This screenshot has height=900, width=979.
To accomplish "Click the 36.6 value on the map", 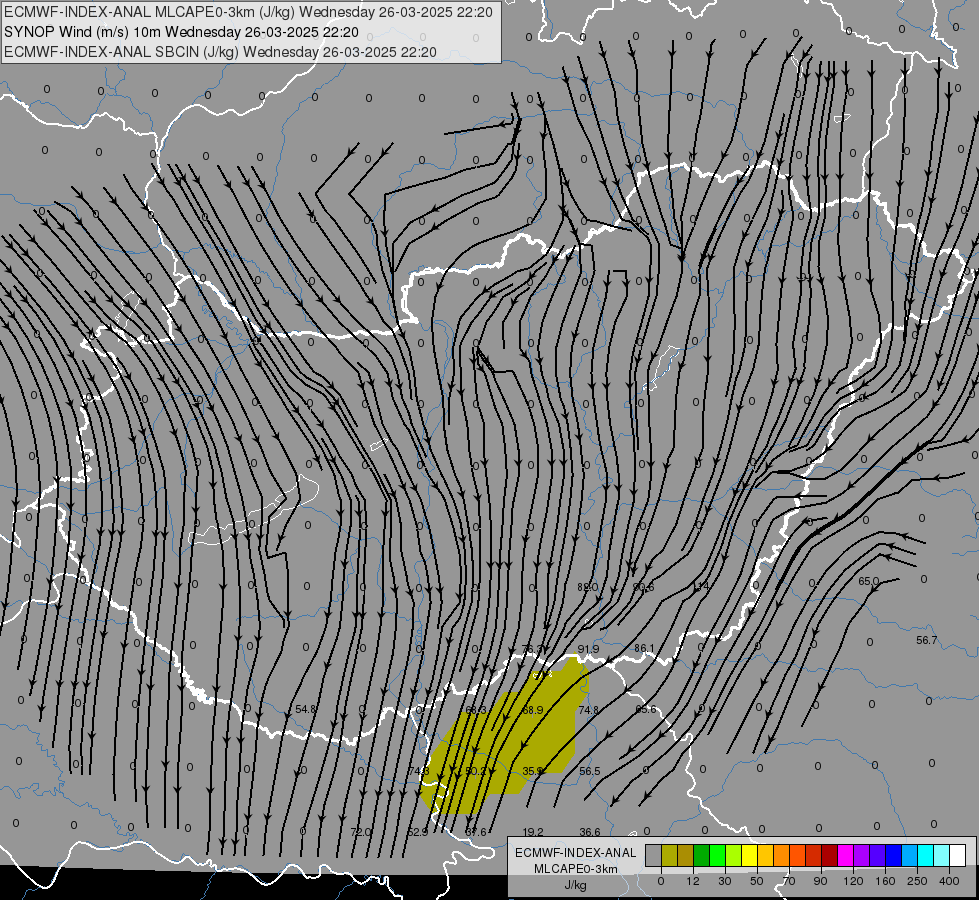I will click(x=590, y=831).
